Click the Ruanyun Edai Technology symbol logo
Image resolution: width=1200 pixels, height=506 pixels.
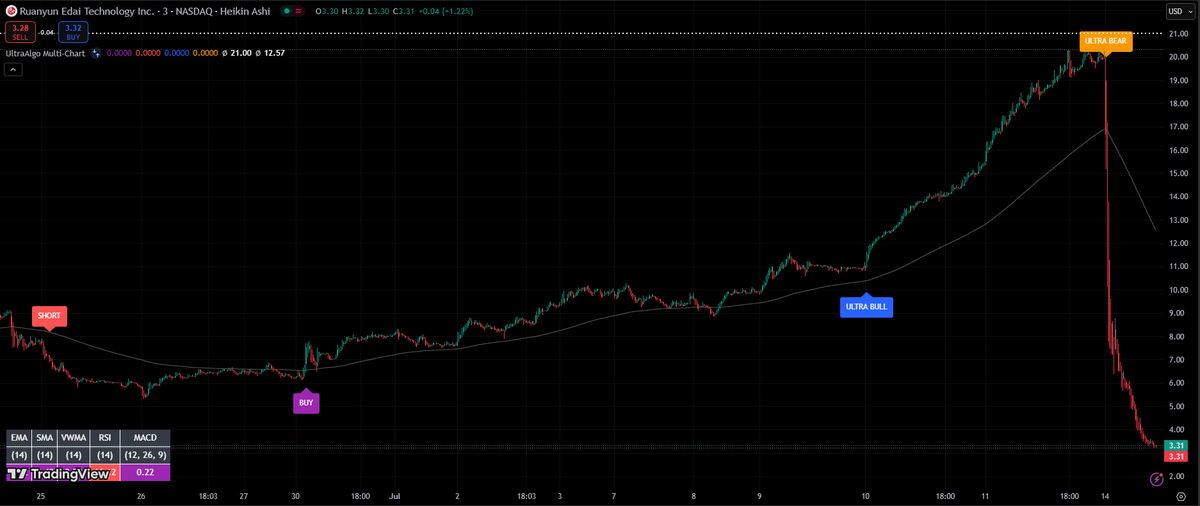[x=11, y=11]
